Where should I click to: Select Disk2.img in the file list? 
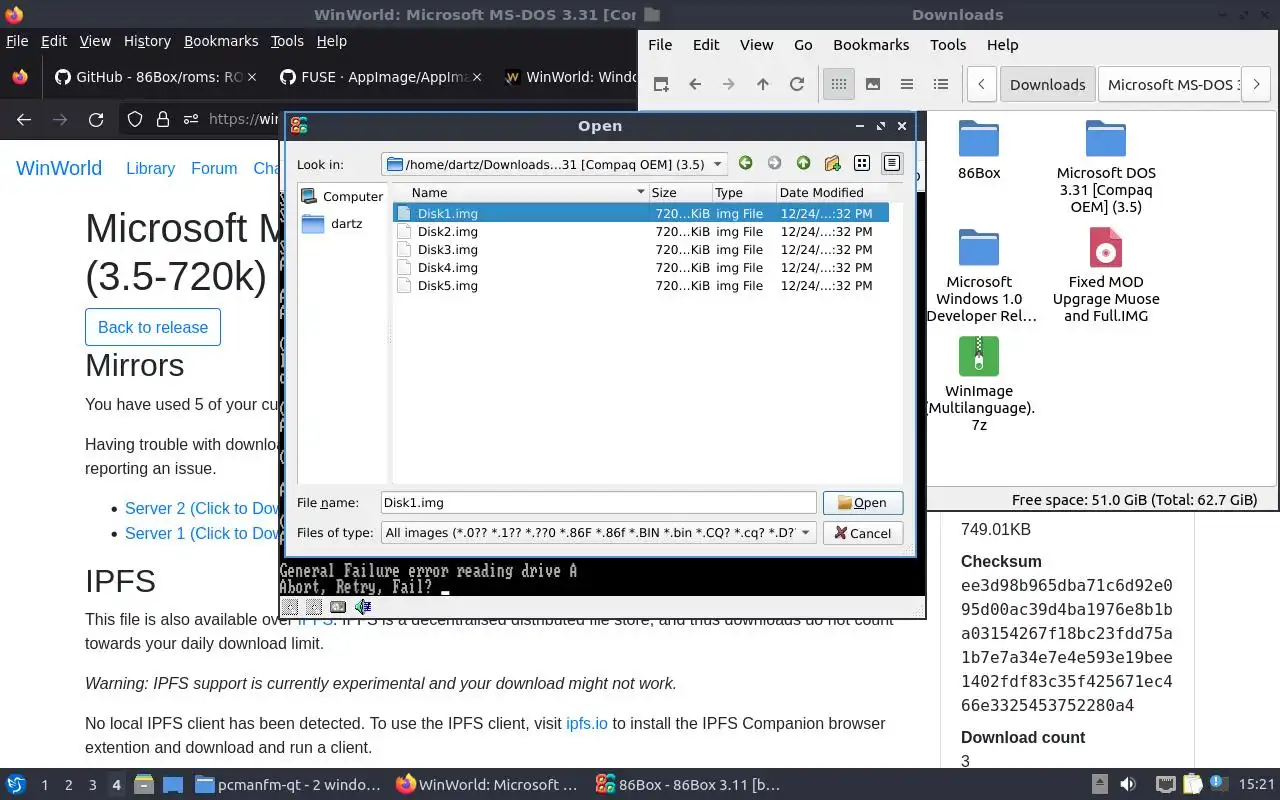(x=641, y=231)
